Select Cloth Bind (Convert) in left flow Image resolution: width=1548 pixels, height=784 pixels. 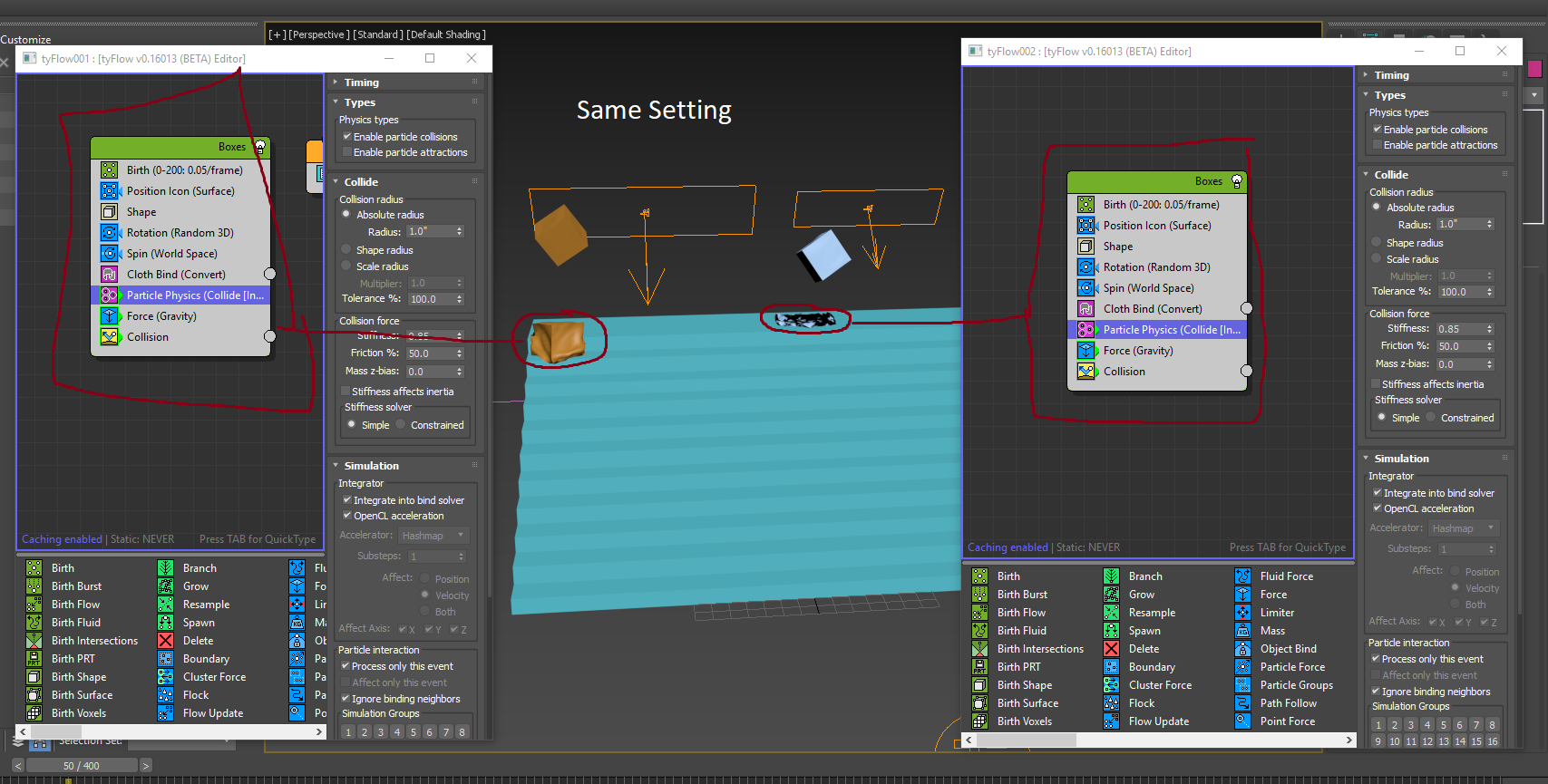pos(176,275)
